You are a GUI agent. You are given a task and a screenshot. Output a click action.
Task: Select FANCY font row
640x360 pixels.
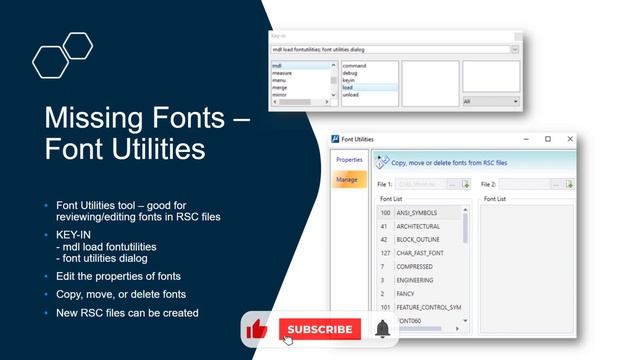[419, 293]
